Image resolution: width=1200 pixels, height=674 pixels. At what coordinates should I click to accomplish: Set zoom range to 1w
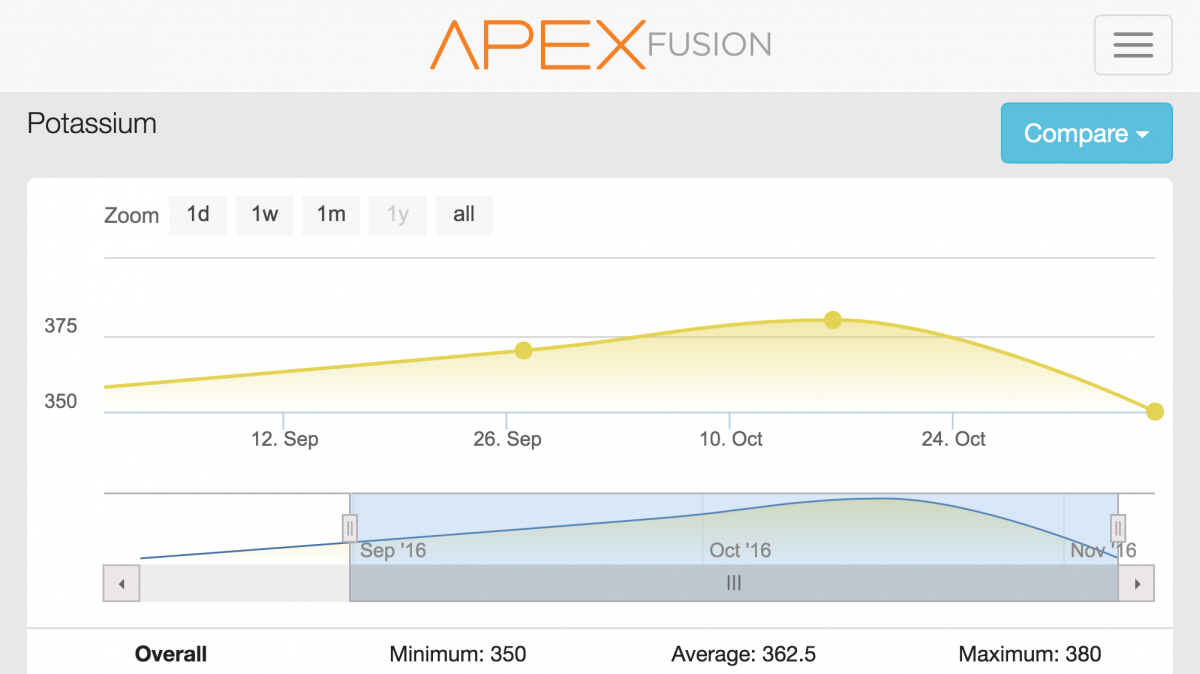pos(264,215)
